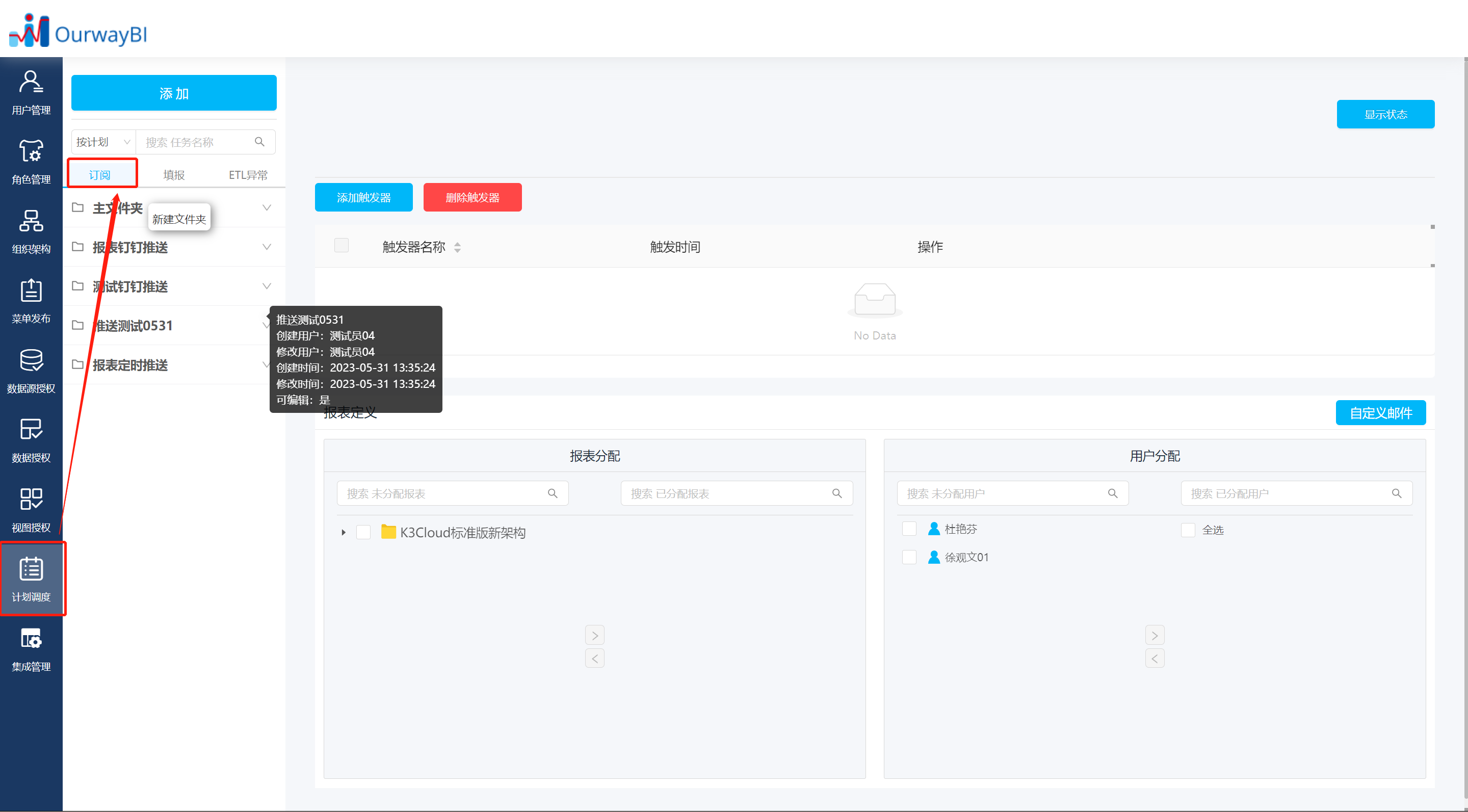
Task: Switch to the ETL异常 tab
Action: coord(248,175)
